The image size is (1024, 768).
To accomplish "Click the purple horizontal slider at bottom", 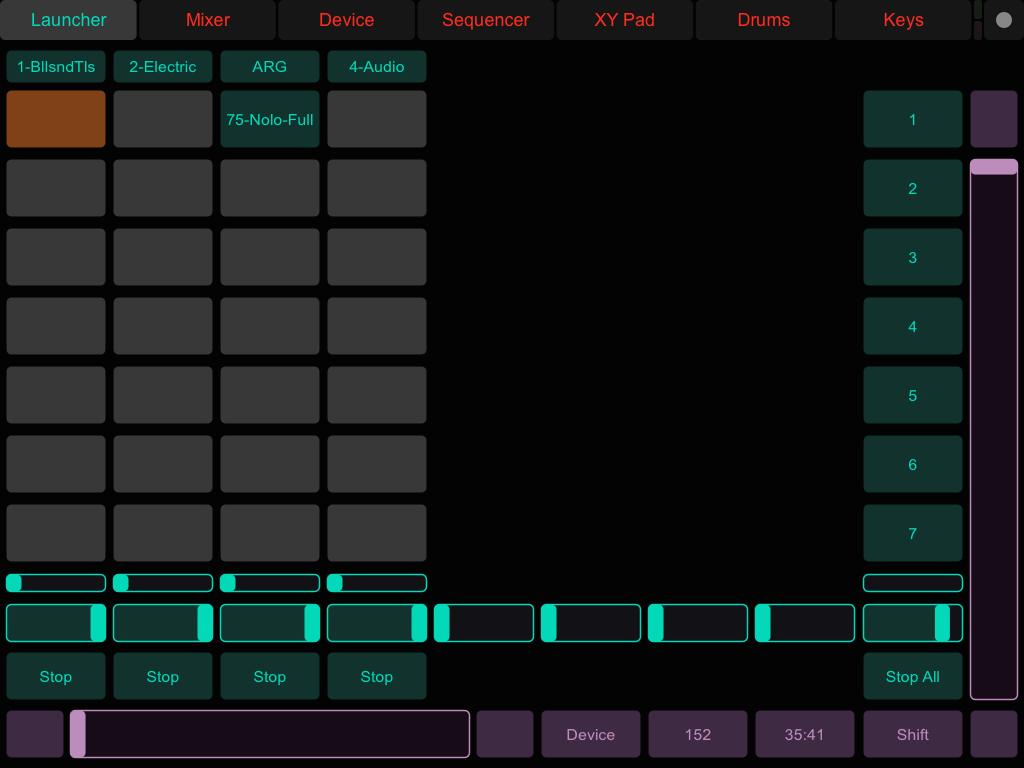I will point(270,734).
